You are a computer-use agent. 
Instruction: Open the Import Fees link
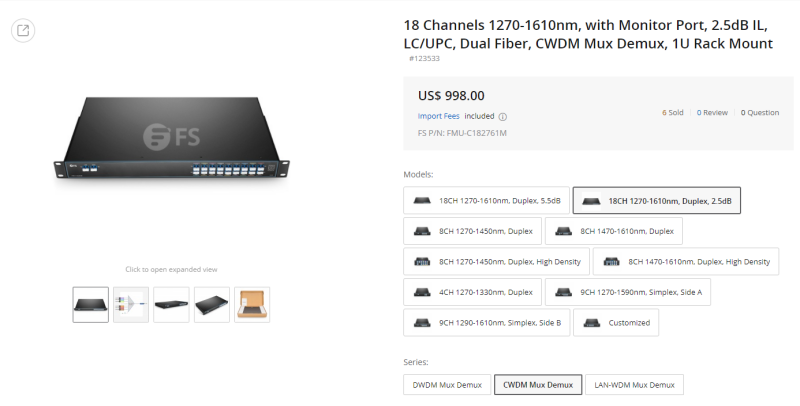tap(438, 116)
